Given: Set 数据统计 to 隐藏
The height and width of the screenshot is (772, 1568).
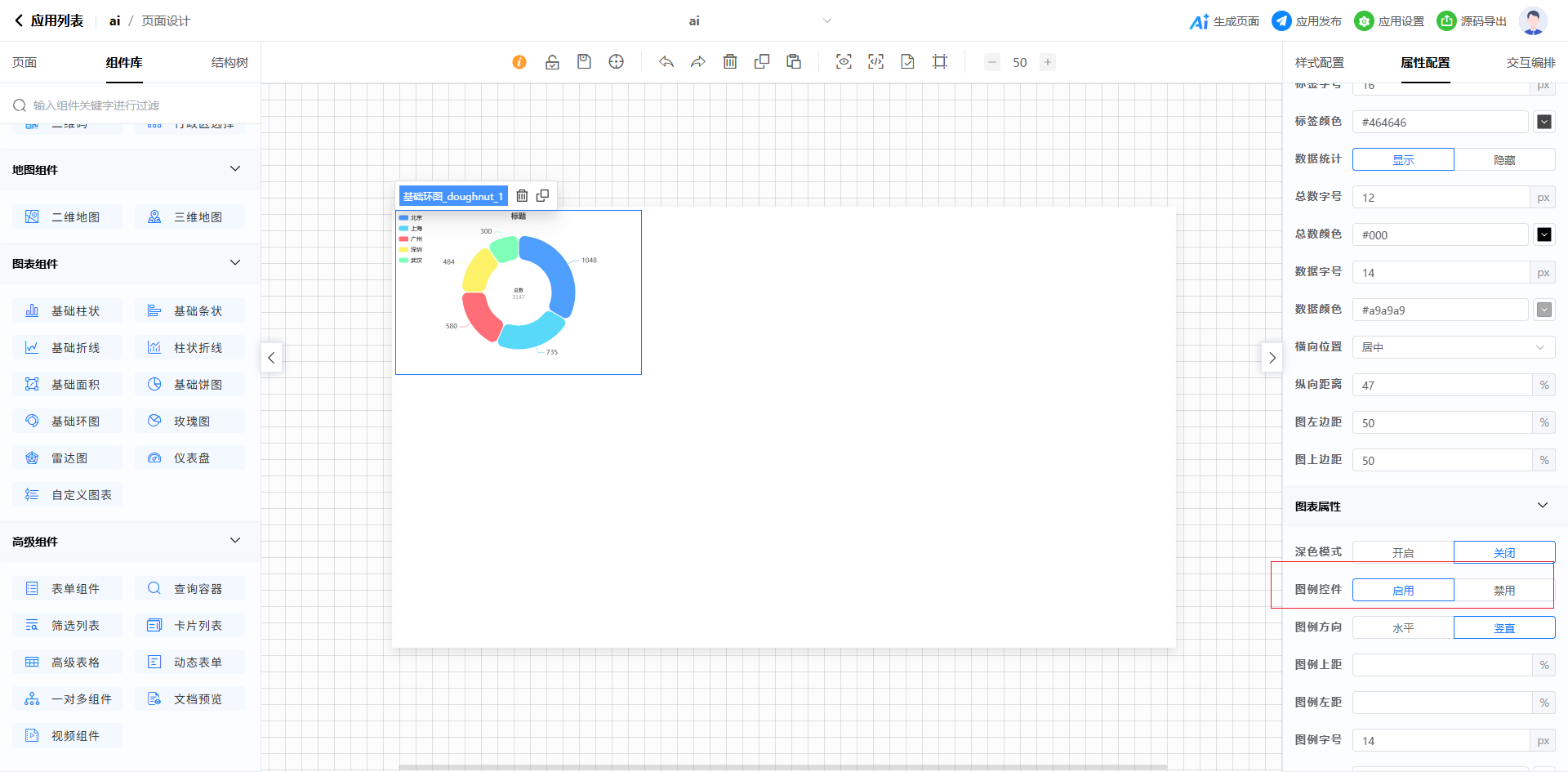Looking at the screenshot, I should 1503,159.
